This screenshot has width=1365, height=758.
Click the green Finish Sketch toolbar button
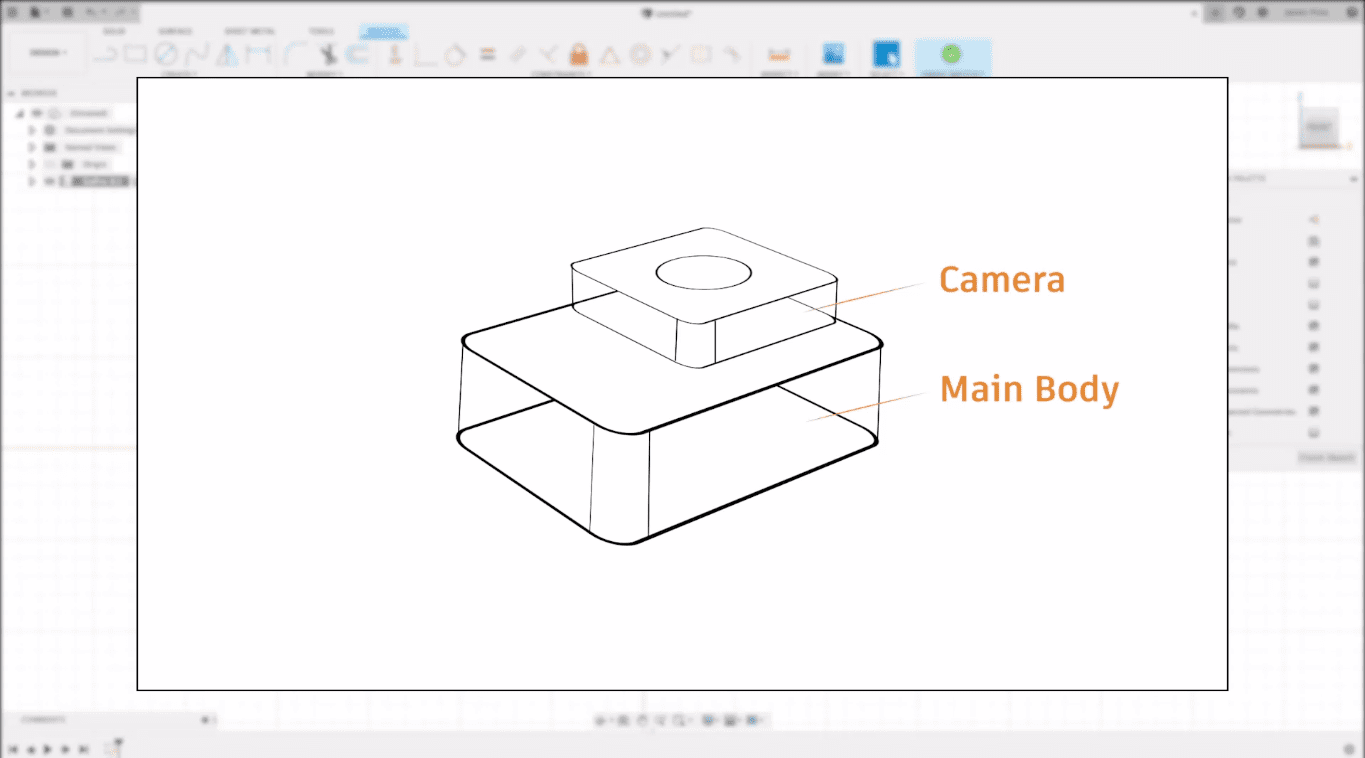(951, 53)
